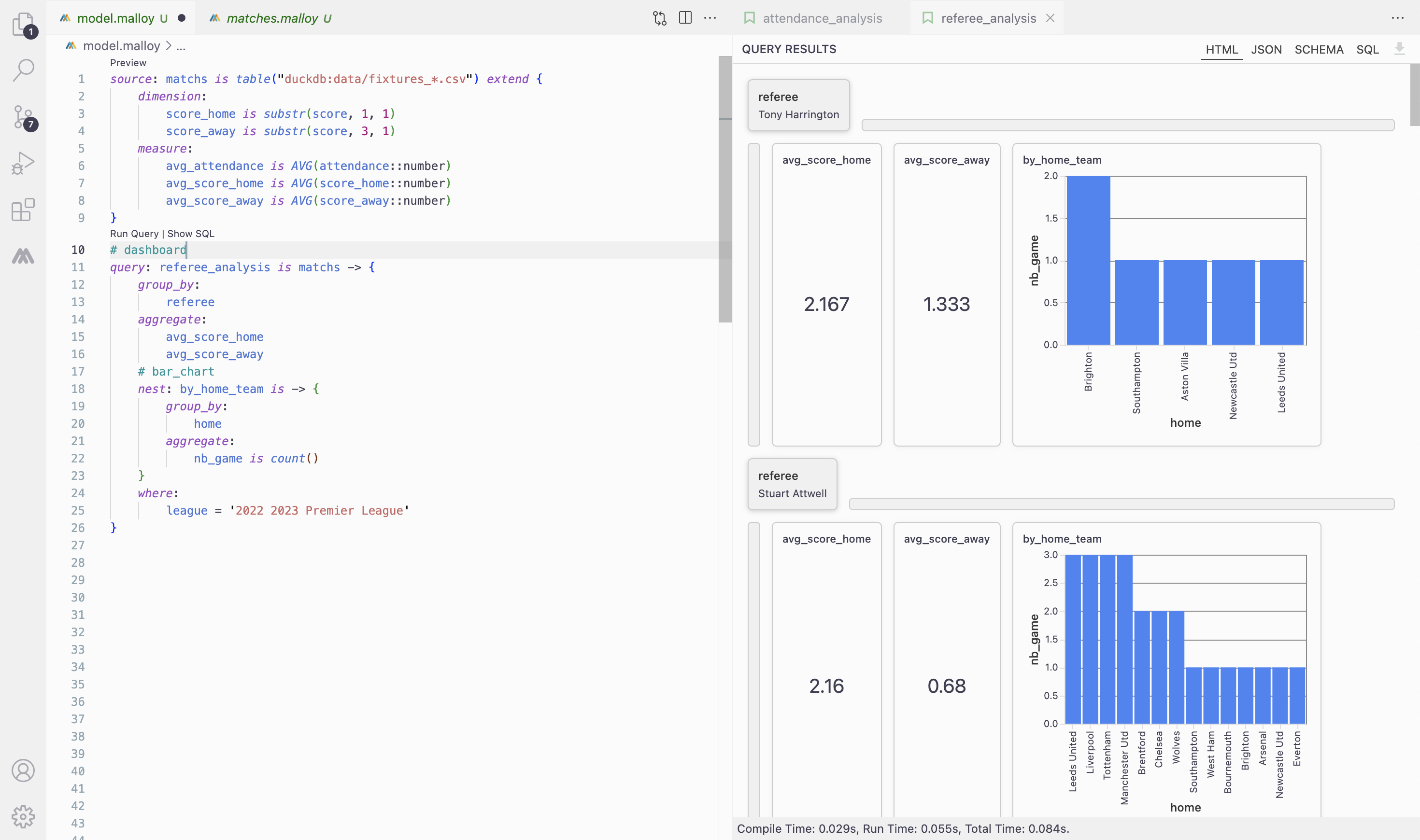The image size is (1420, 840).
Task: Show the JSON results view
Action: click(x=1266, y=49)
